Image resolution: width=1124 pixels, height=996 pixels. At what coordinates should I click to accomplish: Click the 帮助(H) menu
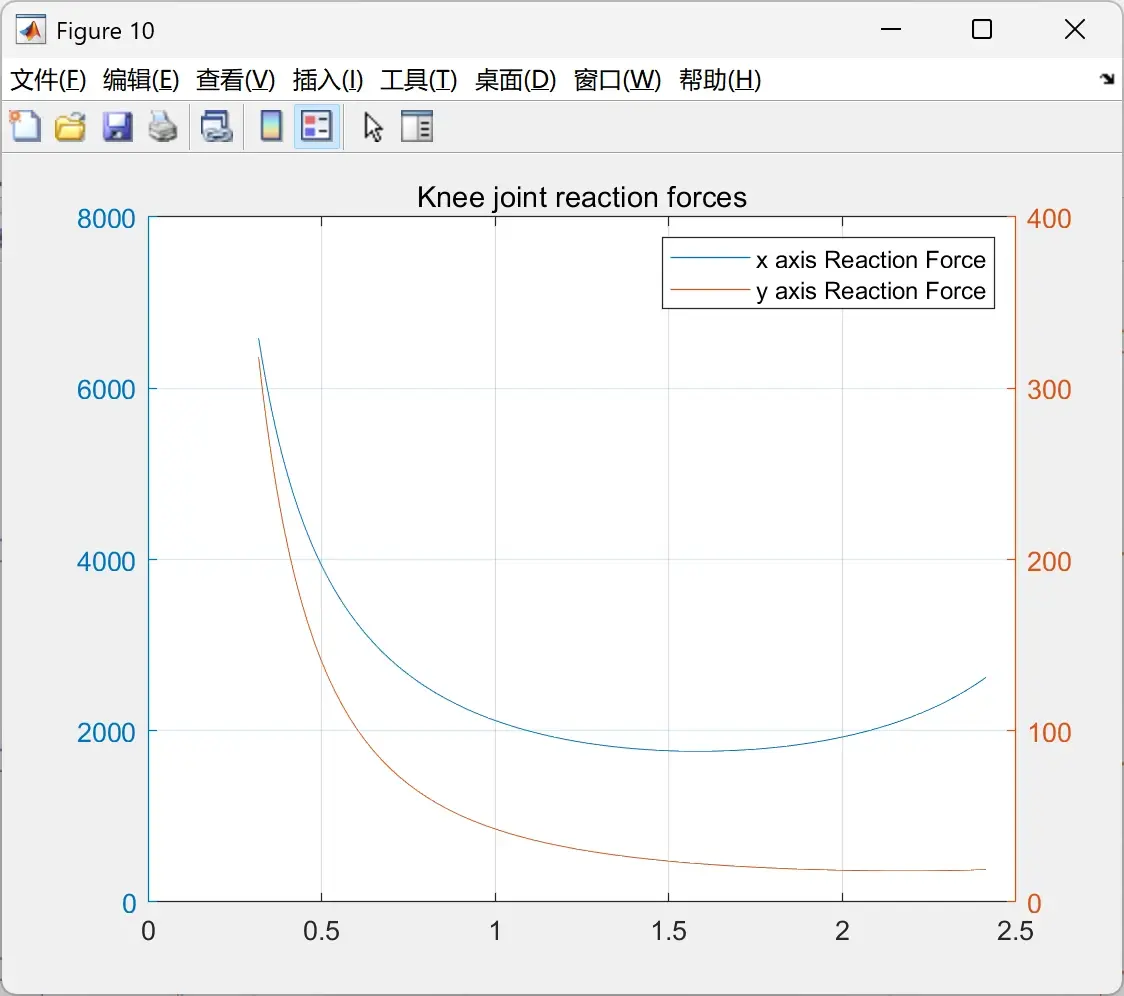(720, 80)
